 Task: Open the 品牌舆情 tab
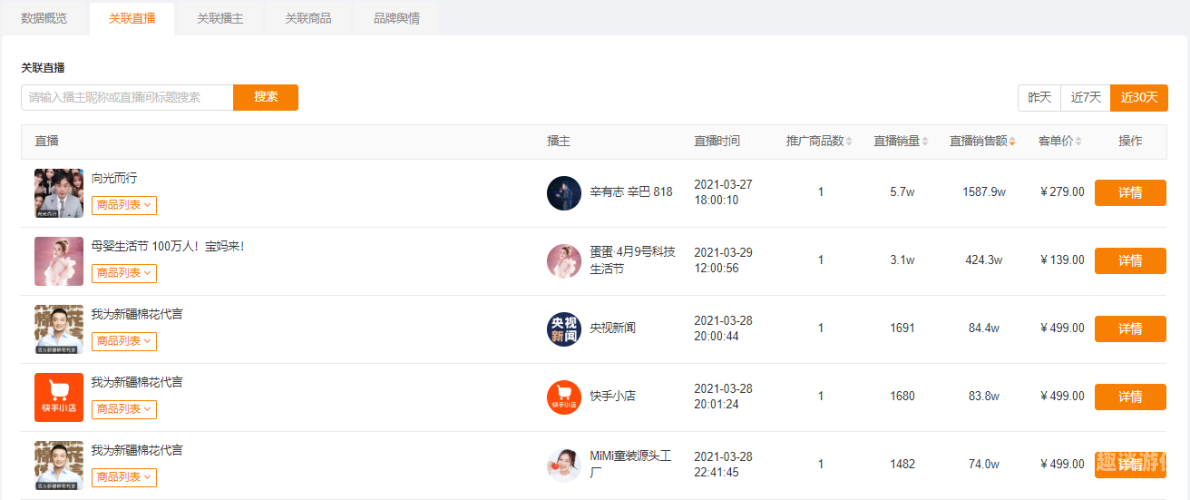click(x=396, y=19)
